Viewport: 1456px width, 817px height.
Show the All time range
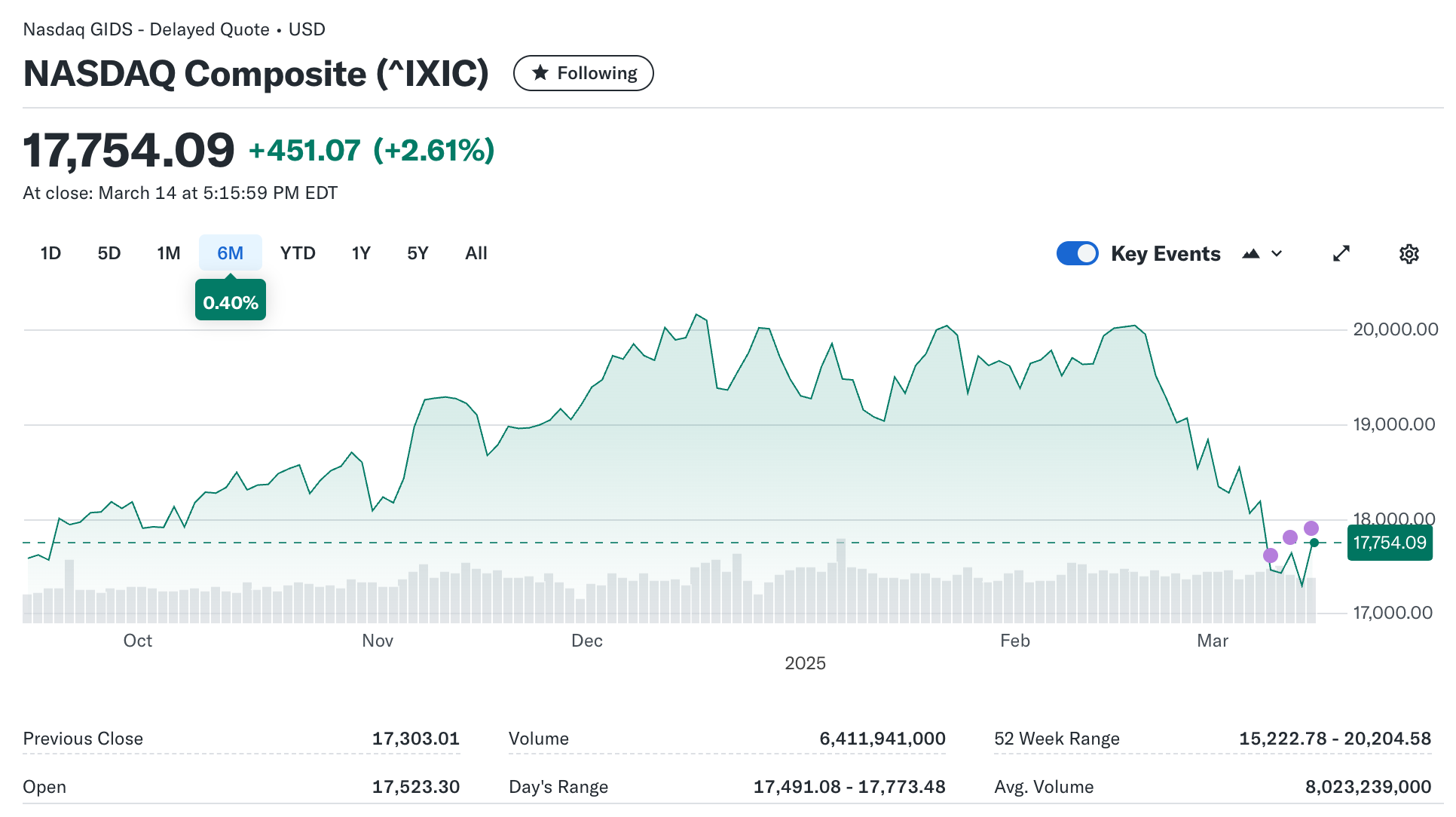[x=476, y=253]
